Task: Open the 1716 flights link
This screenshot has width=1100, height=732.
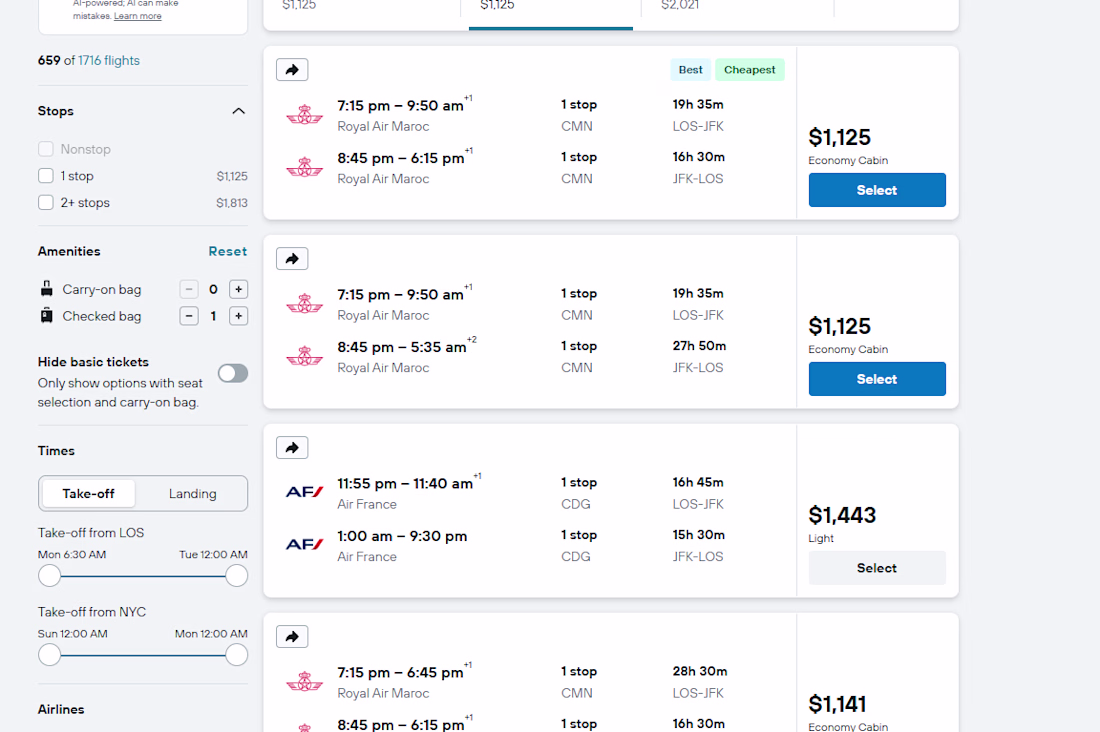Action: coord(109,60)
